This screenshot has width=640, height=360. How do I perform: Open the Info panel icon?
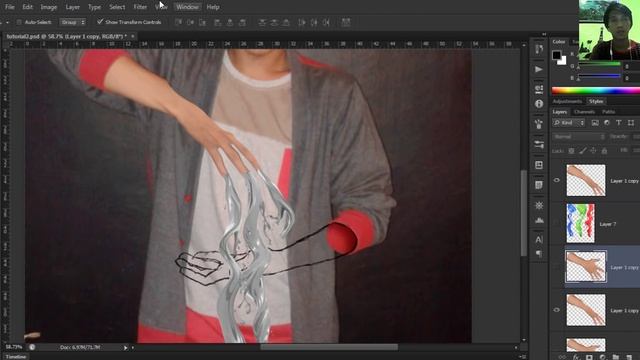[x=539, y=104]
